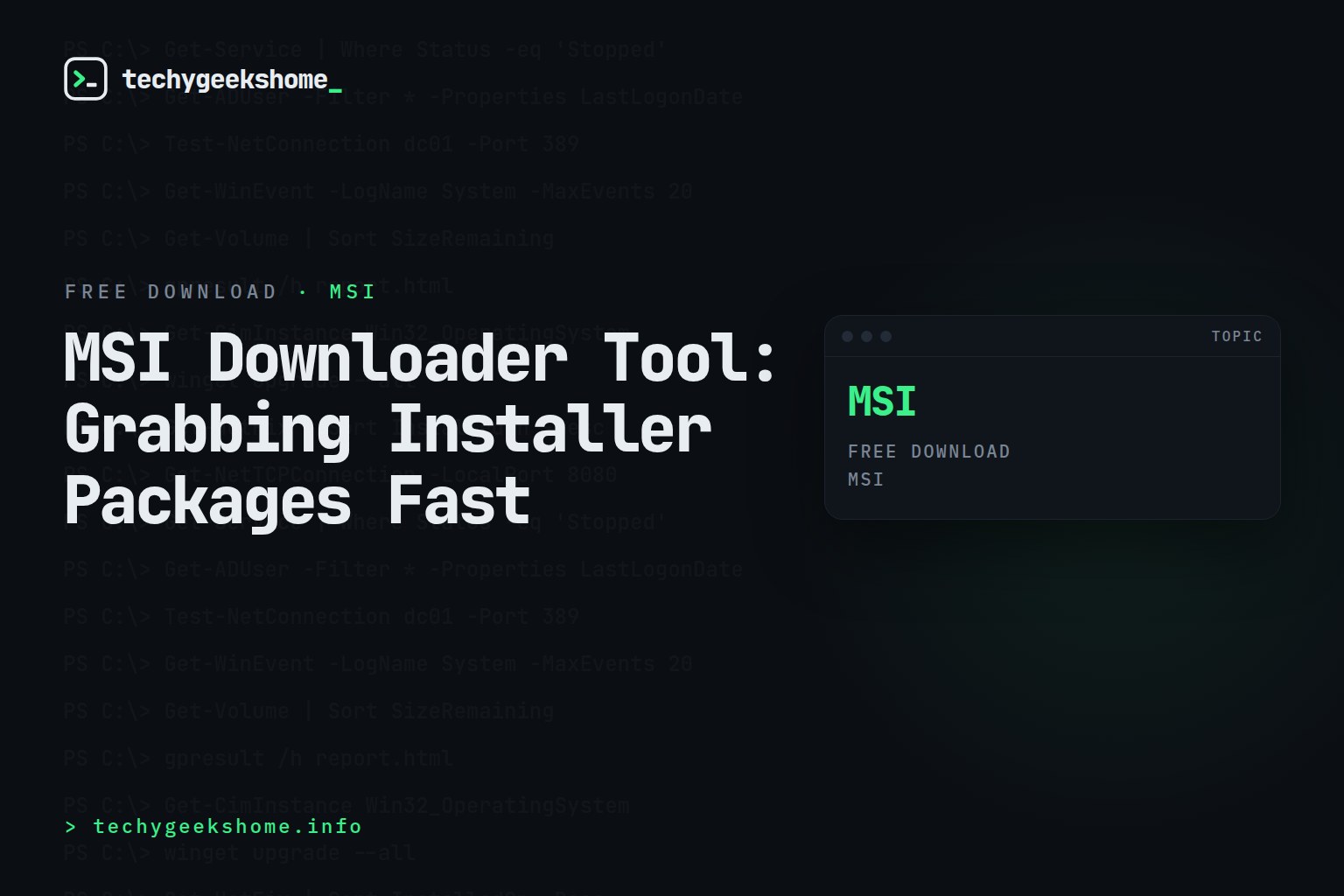Open the techygeekshome.info link
The width and height of the screenshot is (1344, 896).
[x=213, y=826]
